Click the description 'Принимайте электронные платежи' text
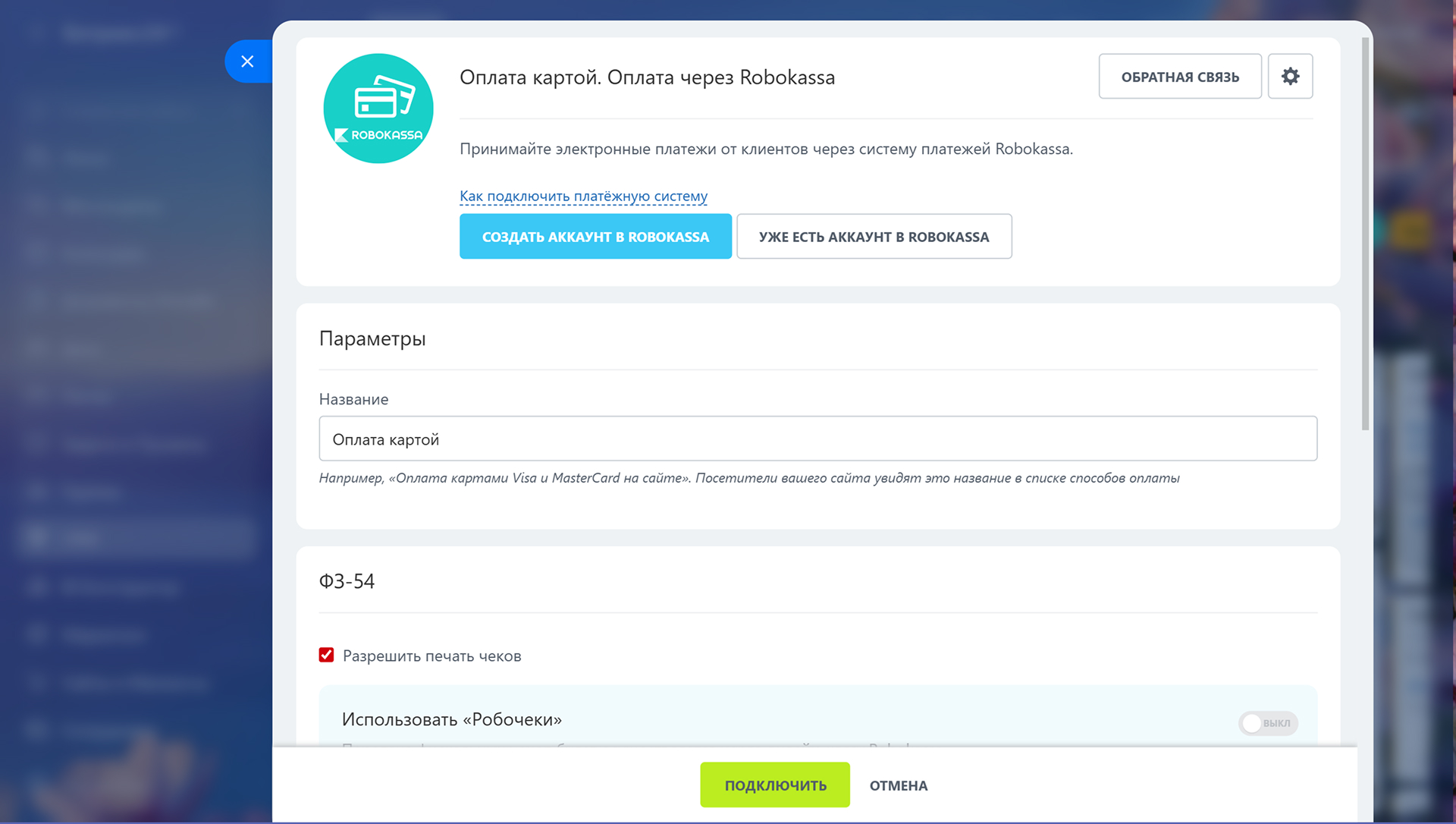The width and height of the screenshot is (1456, 824). tap(766, 149)
